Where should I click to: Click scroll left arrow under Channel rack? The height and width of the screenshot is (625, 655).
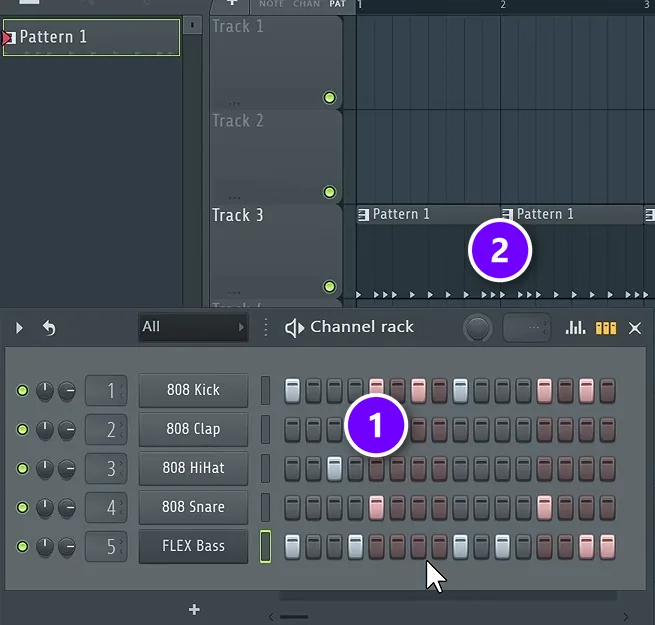click(271, 617)
